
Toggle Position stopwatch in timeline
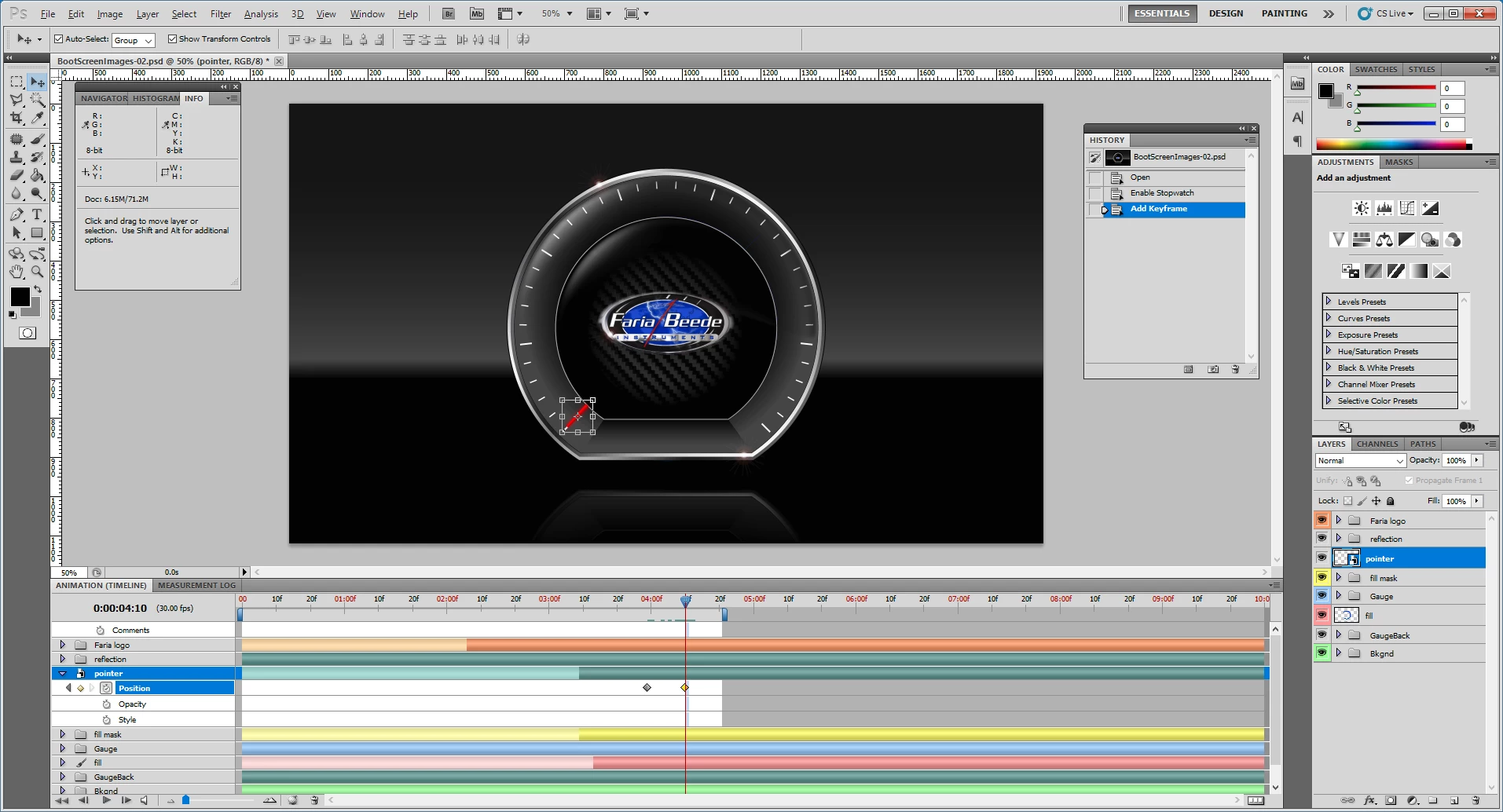coord(106,688)
